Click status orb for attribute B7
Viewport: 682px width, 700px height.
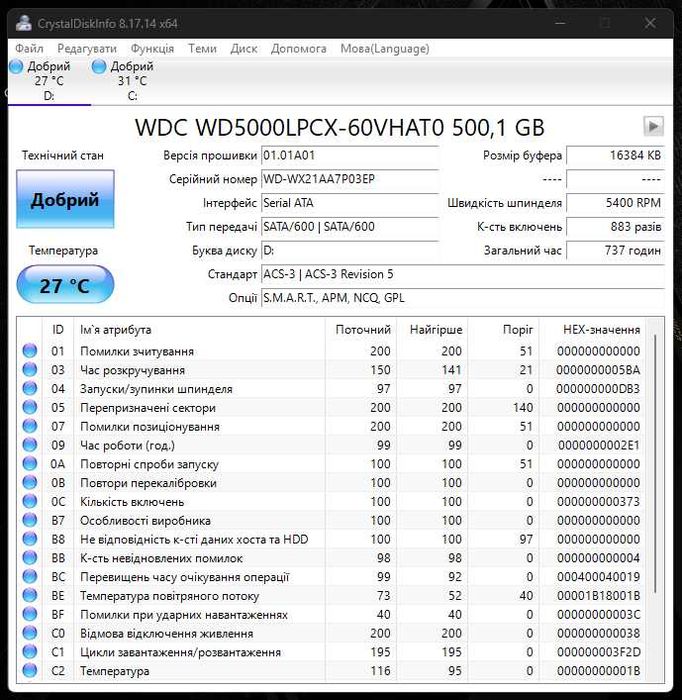tap(30, 520)
